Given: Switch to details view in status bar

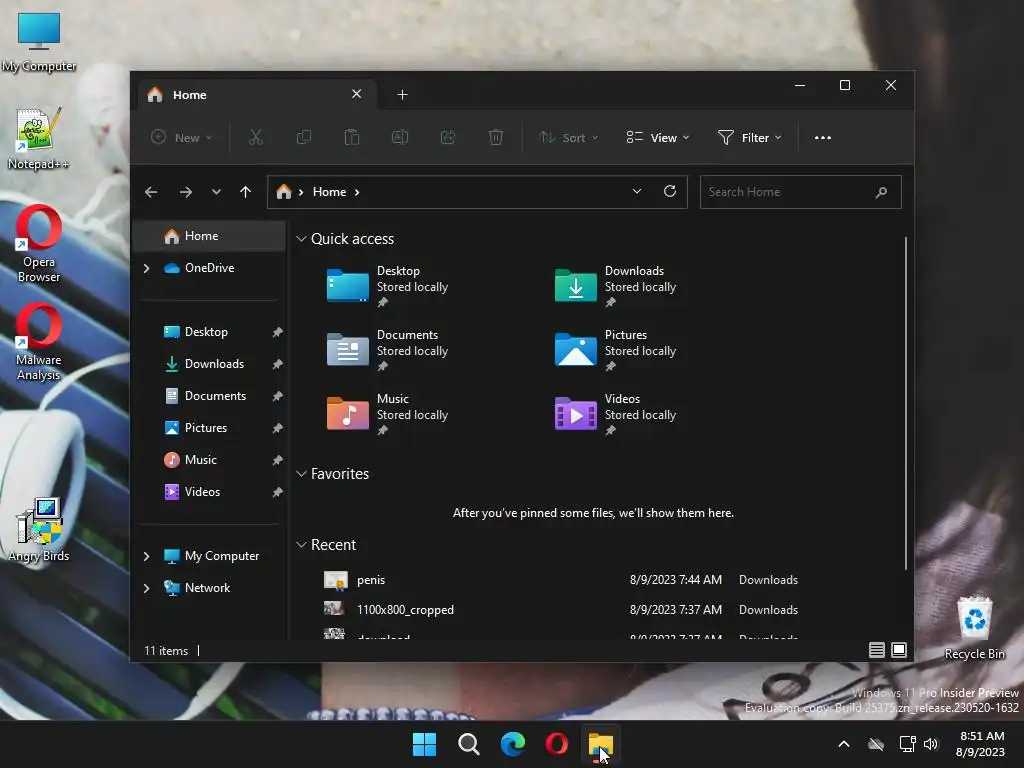Looking at the screenshot, I should tap(877, 650).
